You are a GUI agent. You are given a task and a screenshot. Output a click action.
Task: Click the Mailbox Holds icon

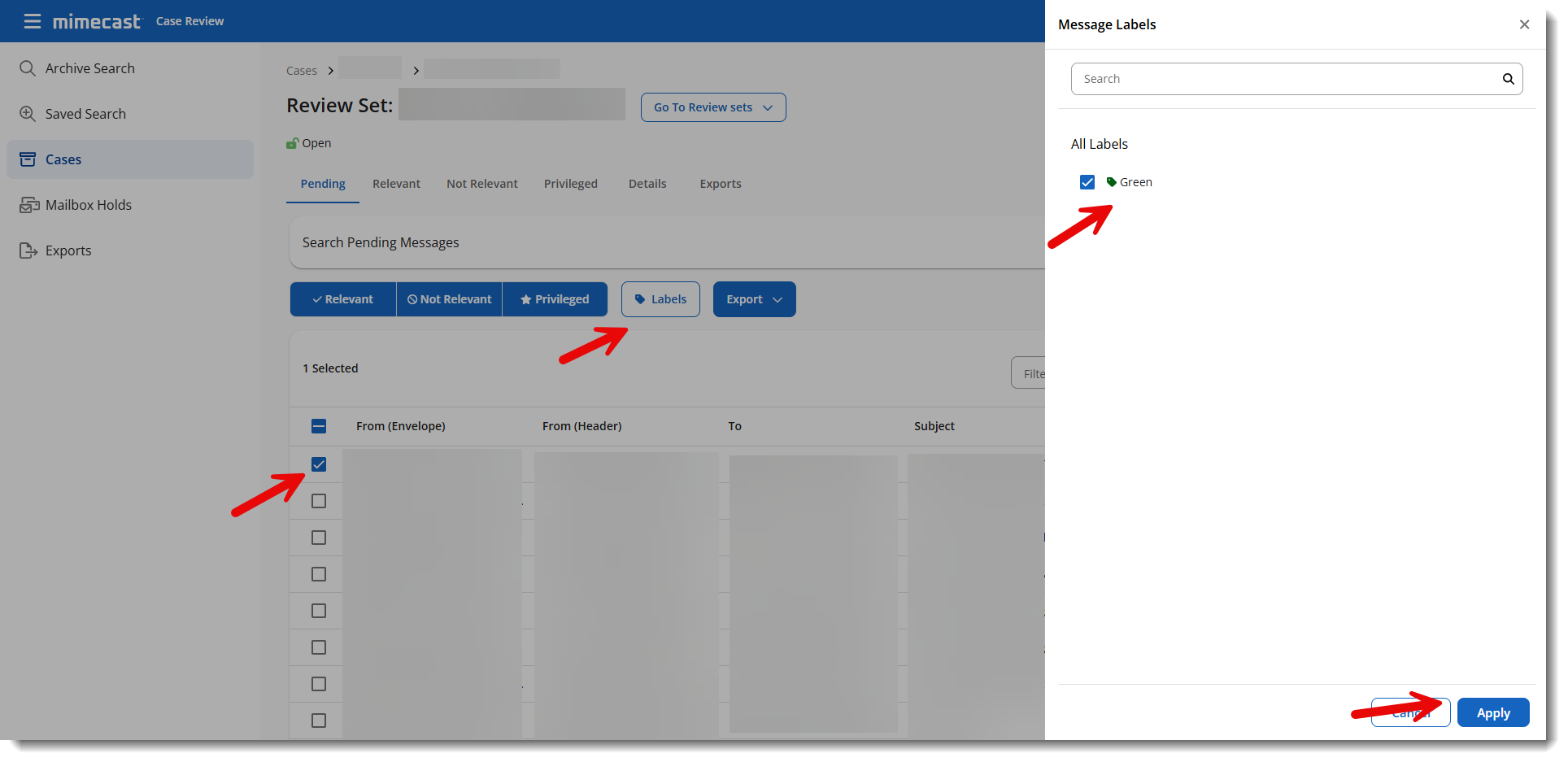point(29,205)
